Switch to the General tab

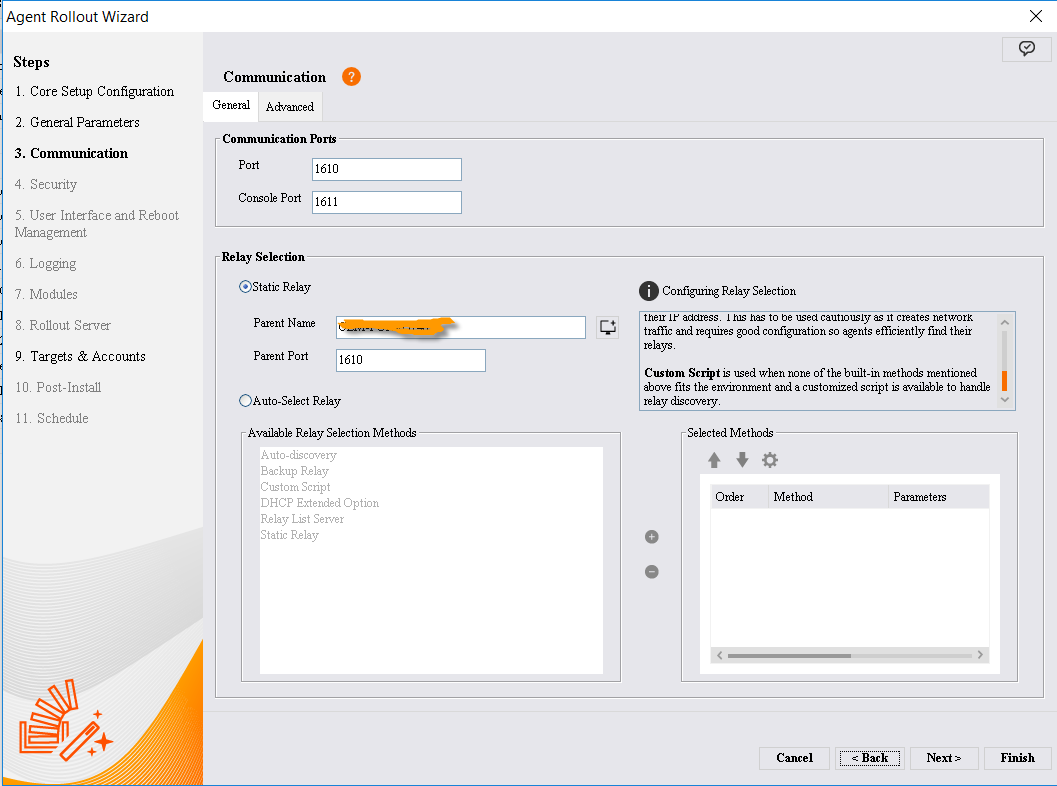[231, 105]
